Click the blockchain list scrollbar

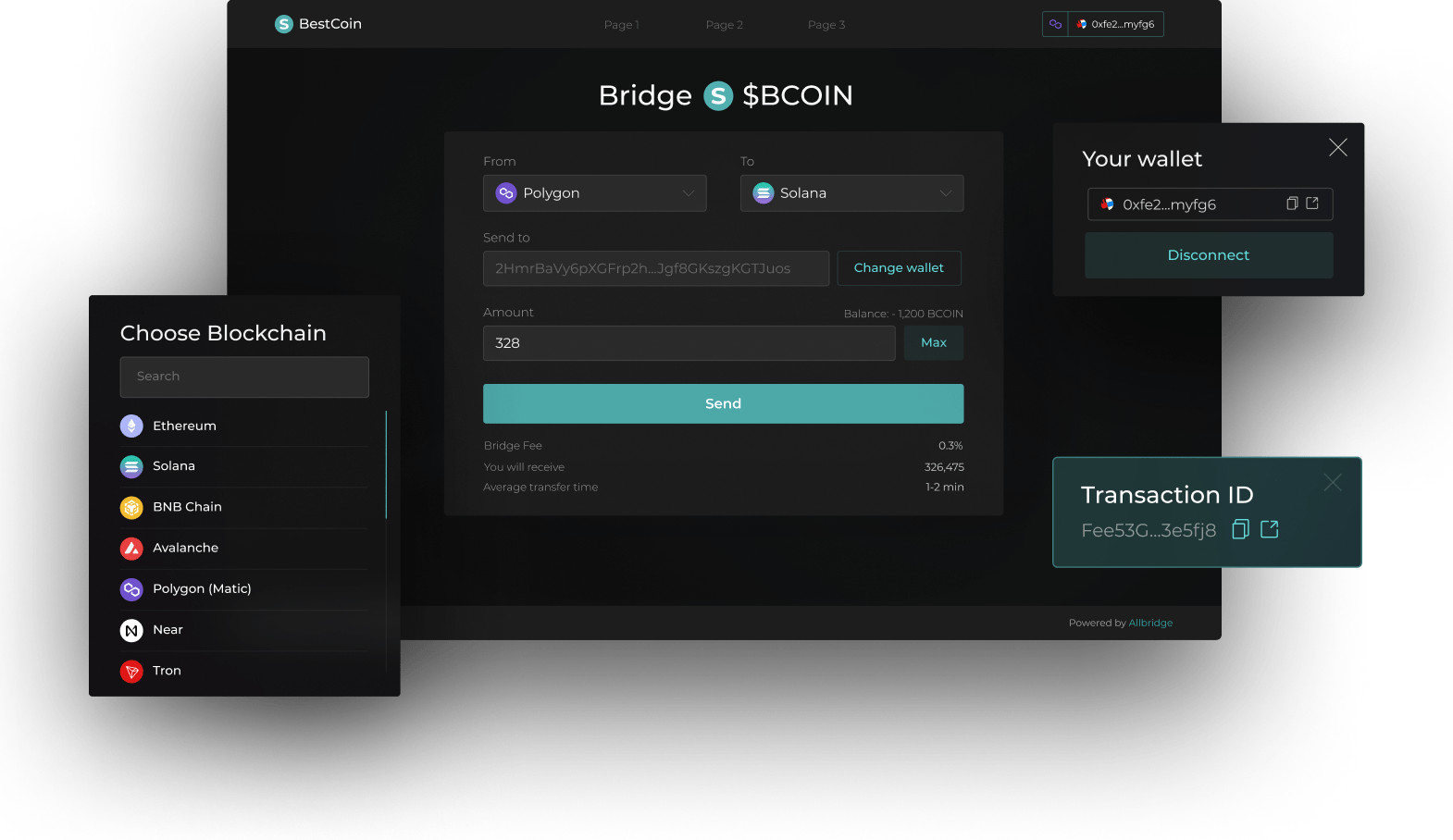click(x=386, y=464)
